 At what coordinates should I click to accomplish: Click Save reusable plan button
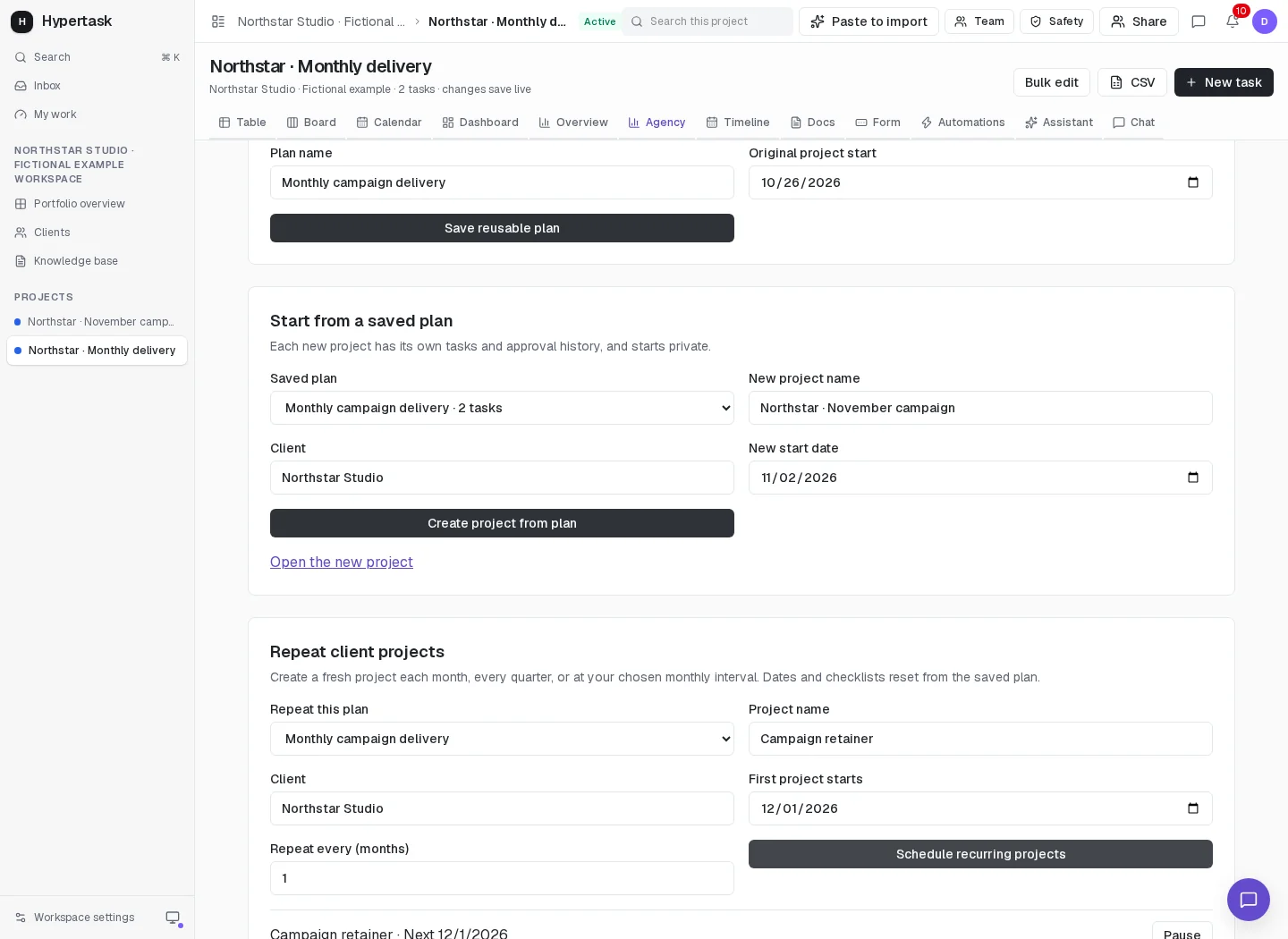point(502,228)
